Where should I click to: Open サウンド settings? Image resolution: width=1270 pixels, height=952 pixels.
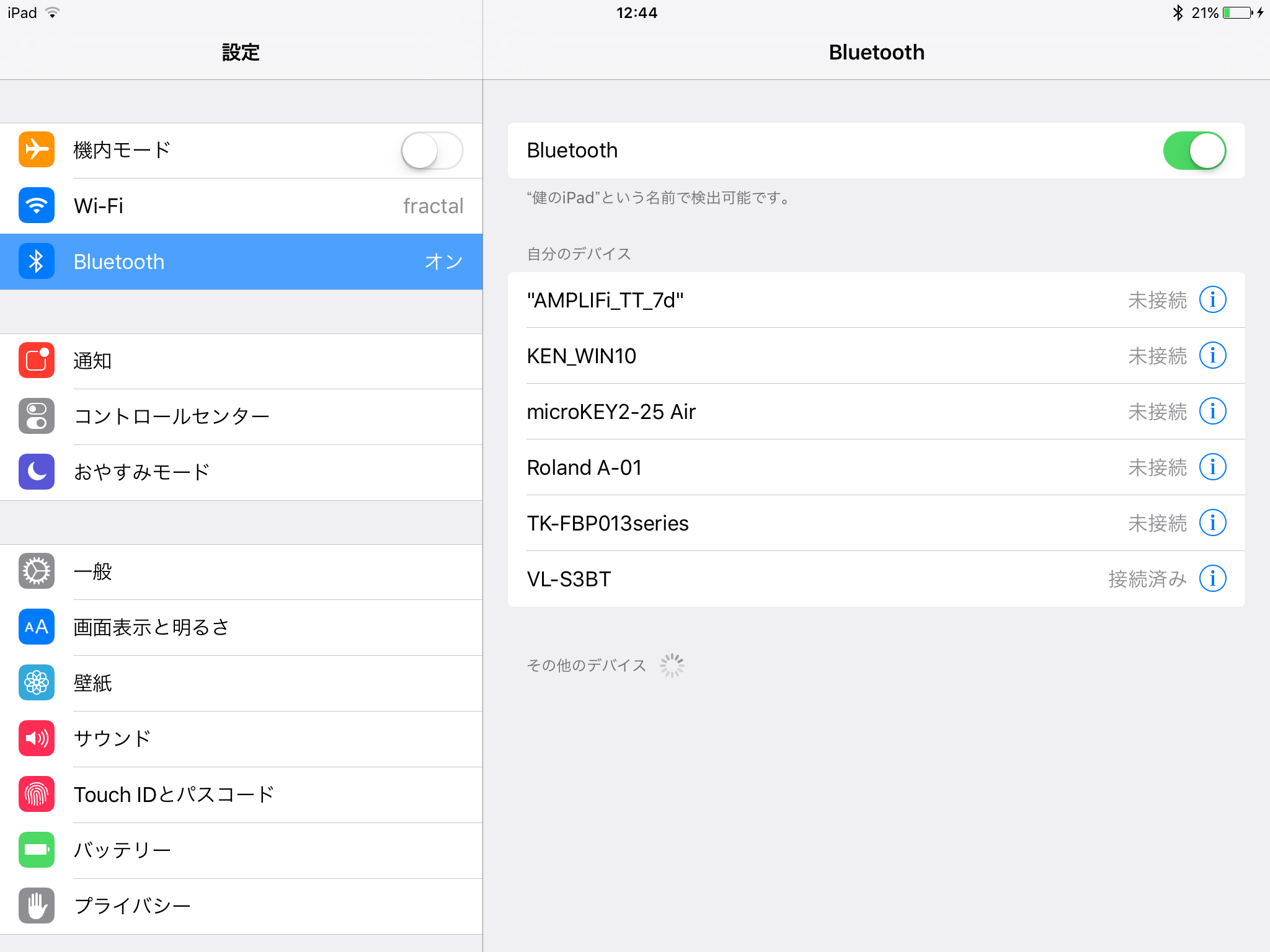(241, 739)
